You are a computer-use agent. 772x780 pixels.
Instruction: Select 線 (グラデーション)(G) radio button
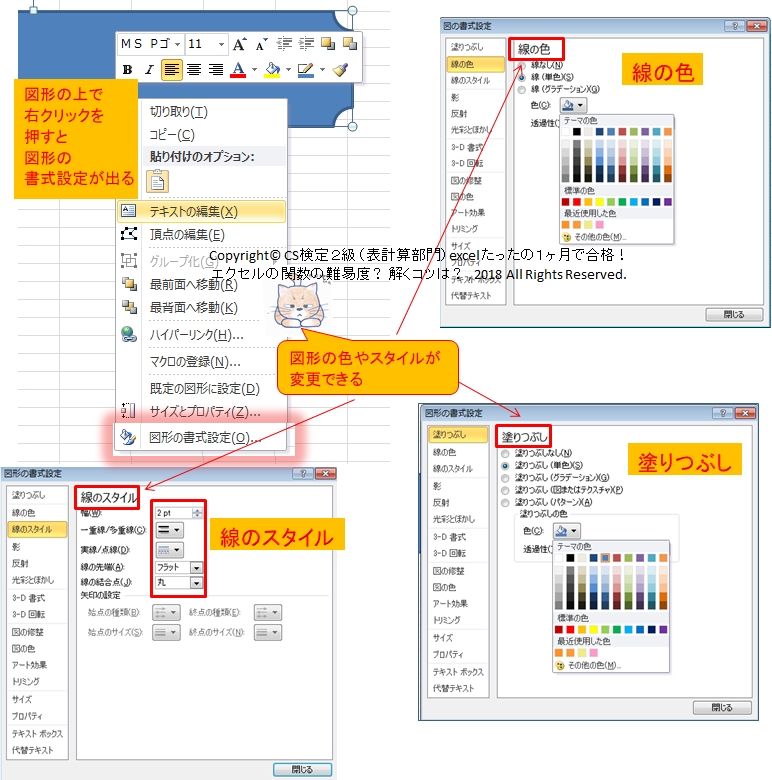point(521,90)
